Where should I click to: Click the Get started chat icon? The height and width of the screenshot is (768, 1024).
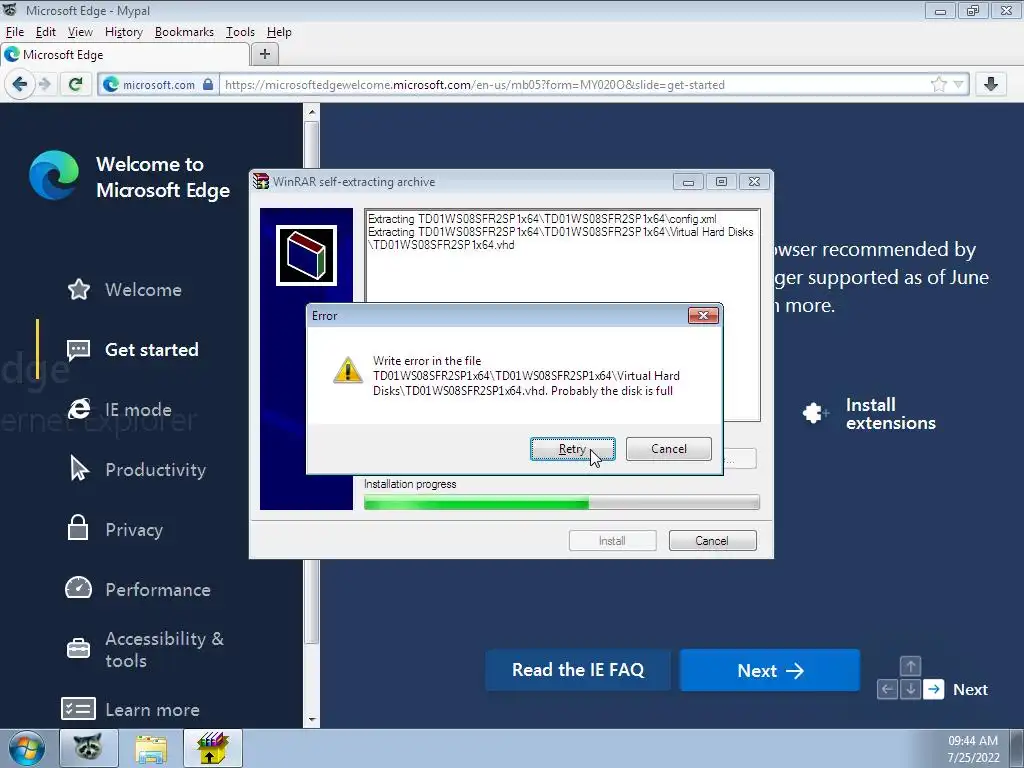click(78, 350)
